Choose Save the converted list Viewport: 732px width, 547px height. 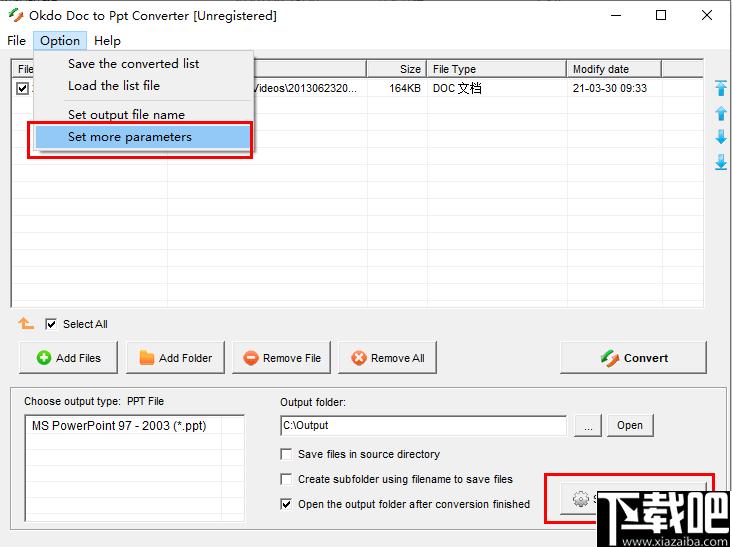tap(134, 63)
